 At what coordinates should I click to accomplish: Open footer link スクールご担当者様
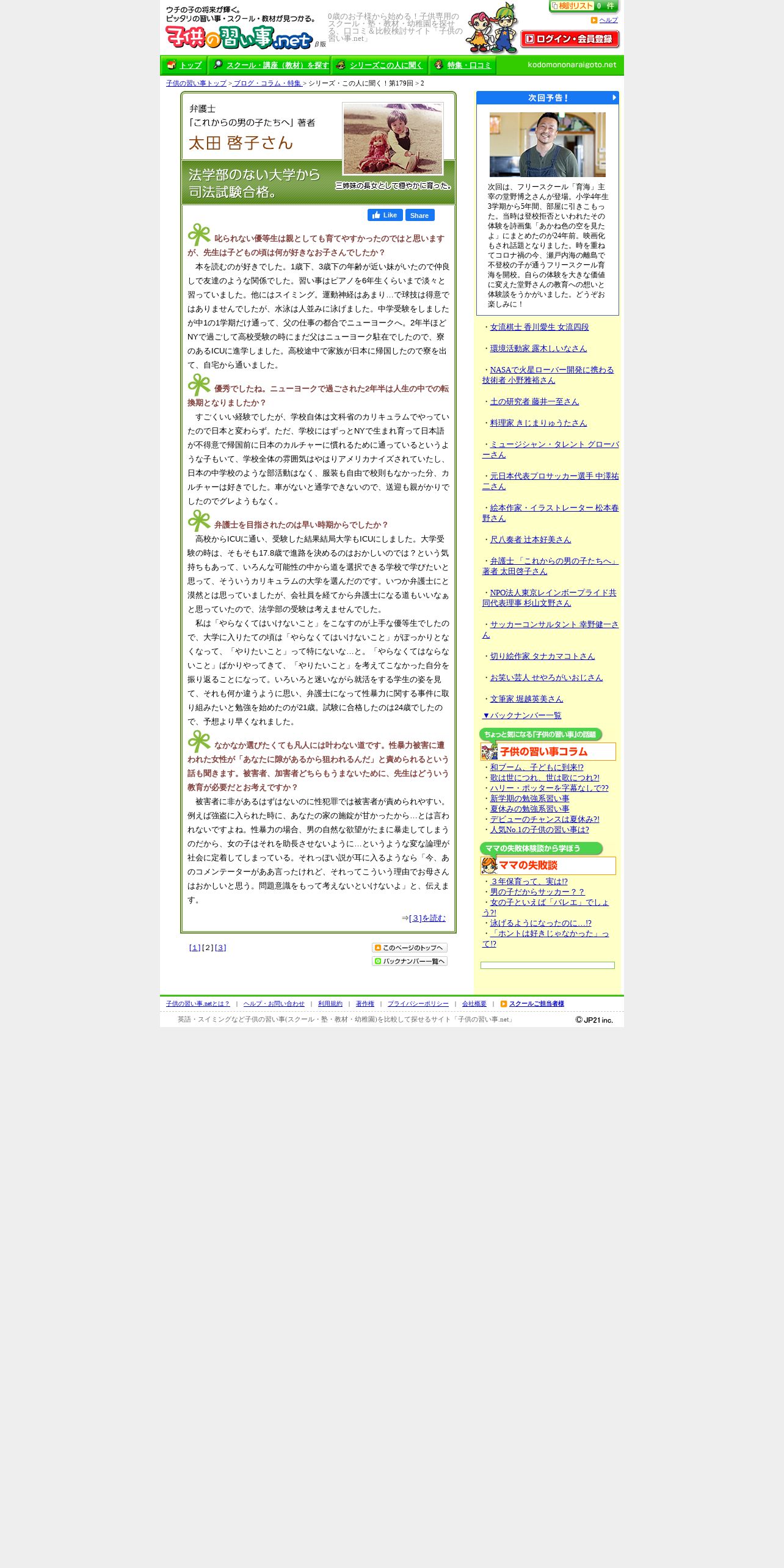click(536, 1004)
